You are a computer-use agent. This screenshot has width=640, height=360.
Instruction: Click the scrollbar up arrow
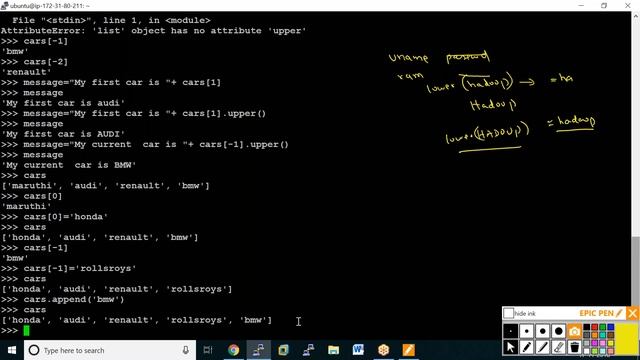tap(636, 16)
